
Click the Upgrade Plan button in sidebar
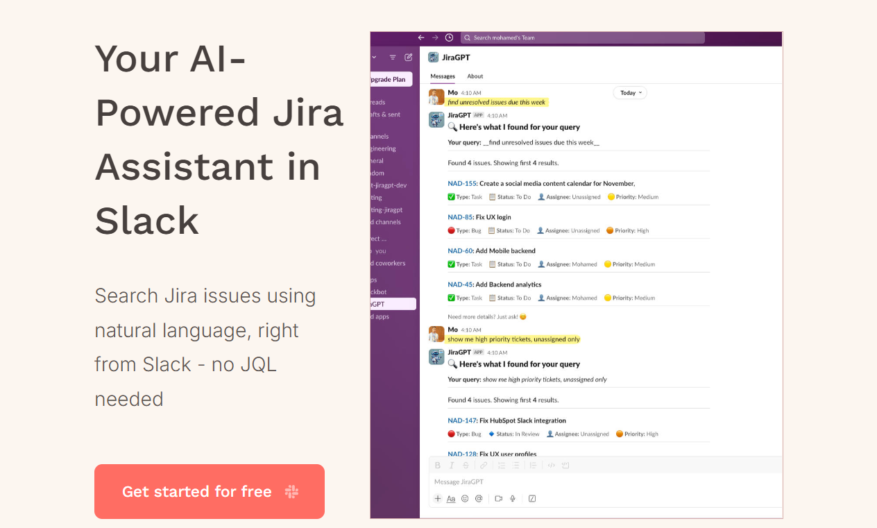(x=391, y=79)
